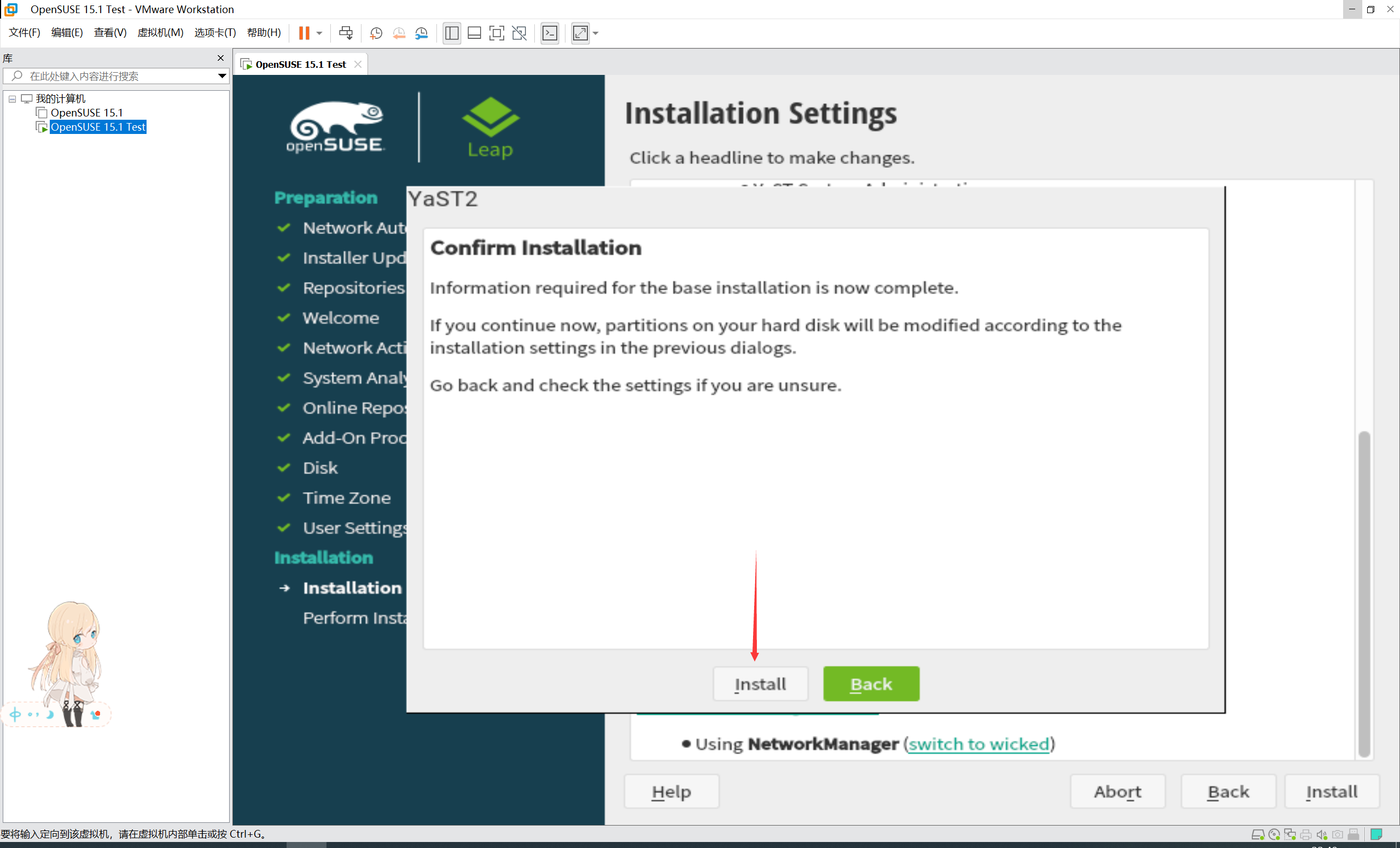The width and height of the screenshot is (1400, 848).
Task: Click the library search input field
Action: click(x=114, y=76)
